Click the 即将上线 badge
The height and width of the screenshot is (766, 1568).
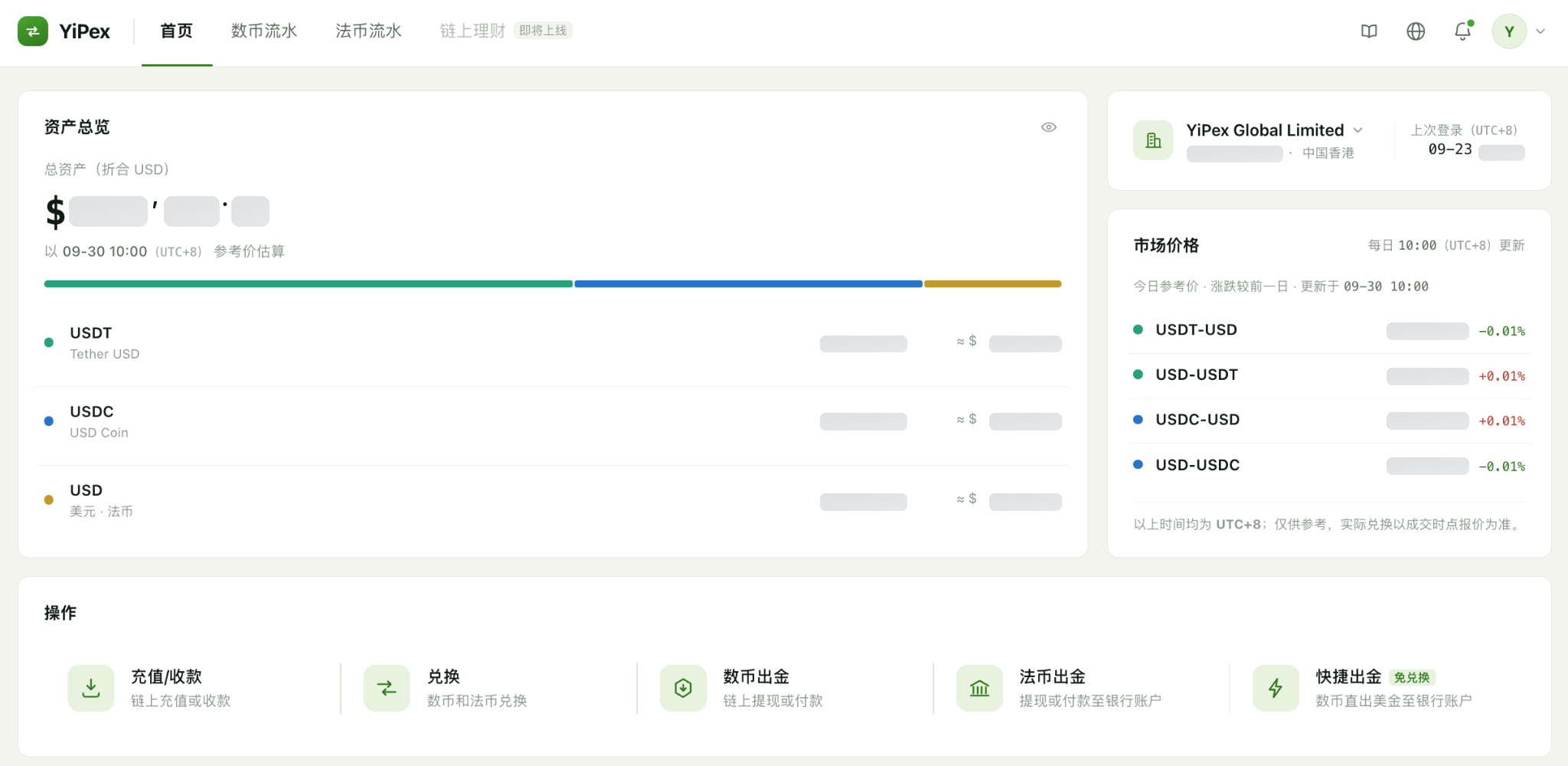click(x=543, y=31)
